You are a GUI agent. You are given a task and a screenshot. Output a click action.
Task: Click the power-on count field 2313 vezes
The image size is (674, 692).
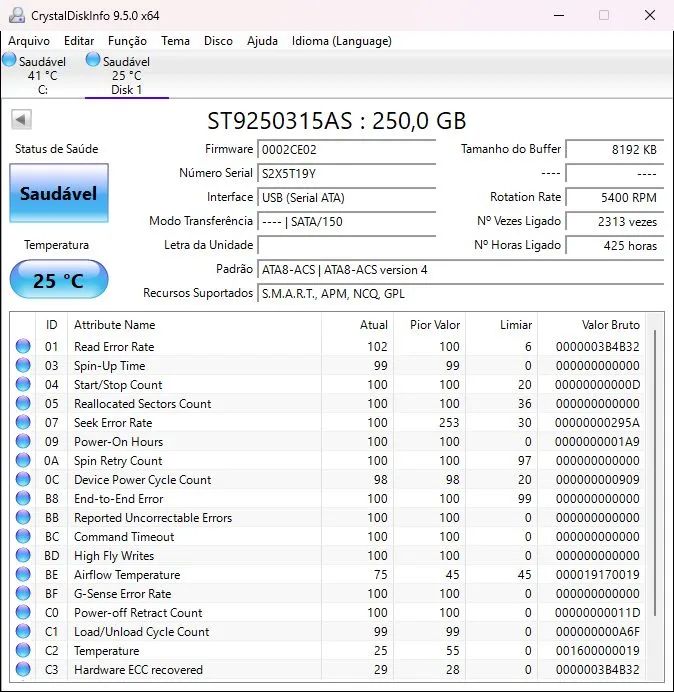pyautogui.click(x=614, y=221)
